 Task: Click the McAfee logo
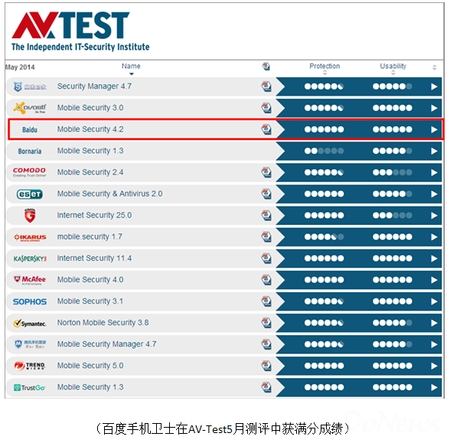[30, 280]
